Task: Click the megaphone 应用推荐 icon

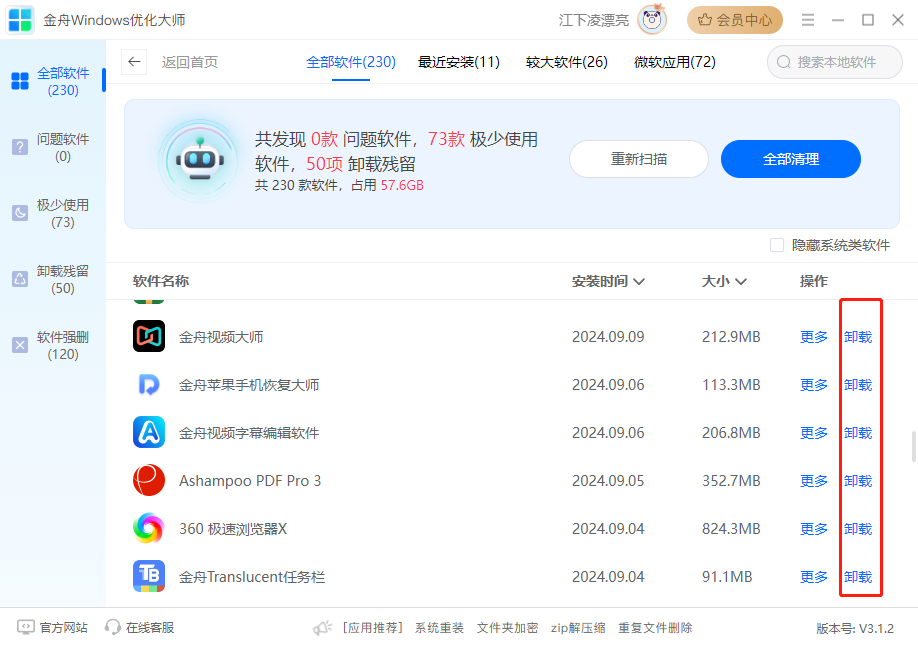Action: (323, 628)
